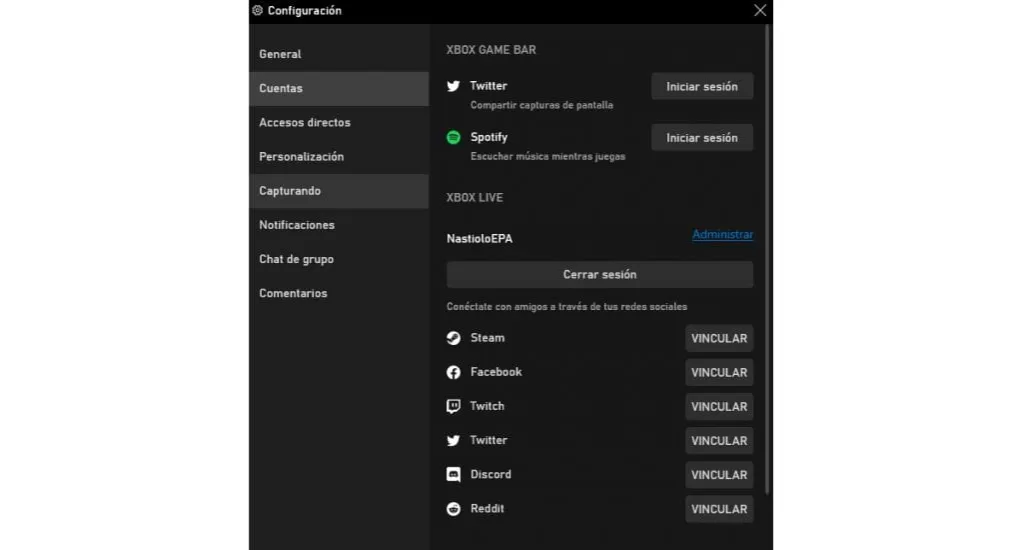This screenshot has width=1023, height=550.
Task: Link Steam account with VINCULAR
Action: pyautogui.click(x=719, y=339)
